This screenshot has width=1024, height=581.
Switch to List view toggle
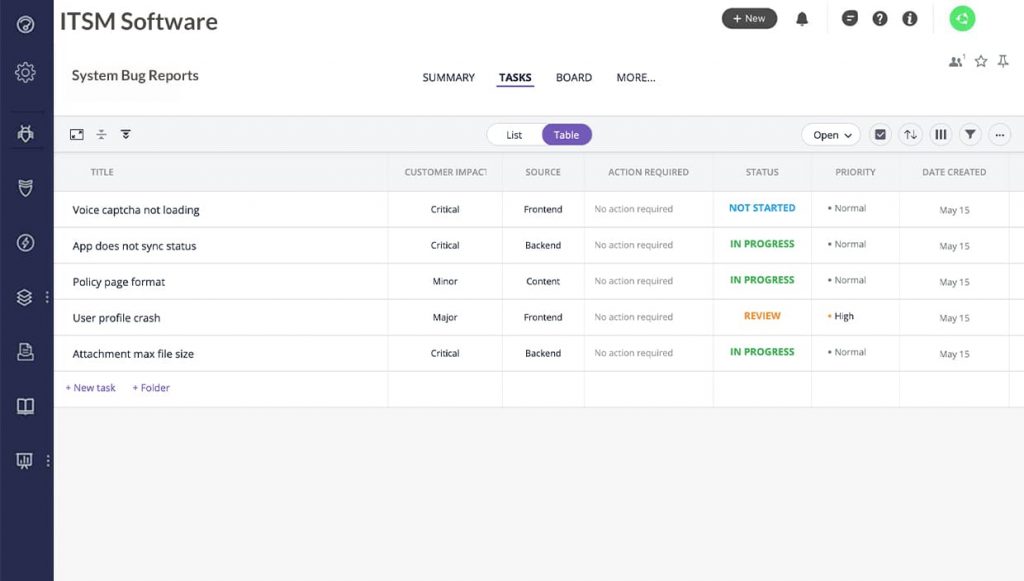point(514,135)
